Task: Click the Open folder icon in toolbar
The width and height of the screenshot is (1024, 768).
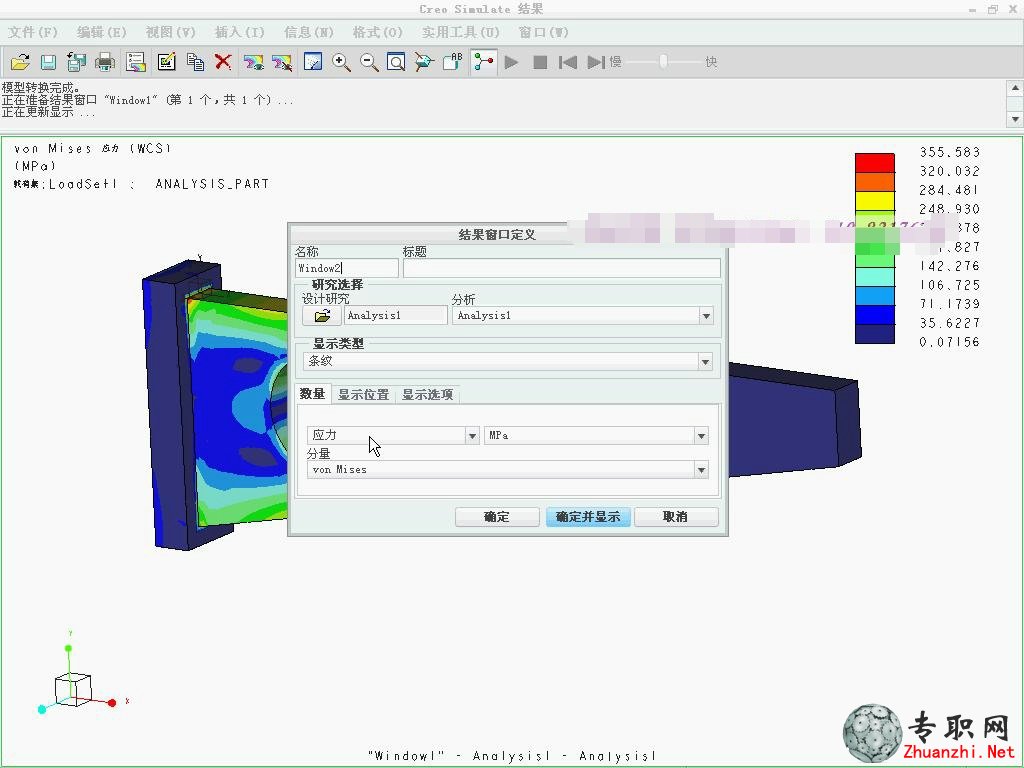Action: coord(20,62)
